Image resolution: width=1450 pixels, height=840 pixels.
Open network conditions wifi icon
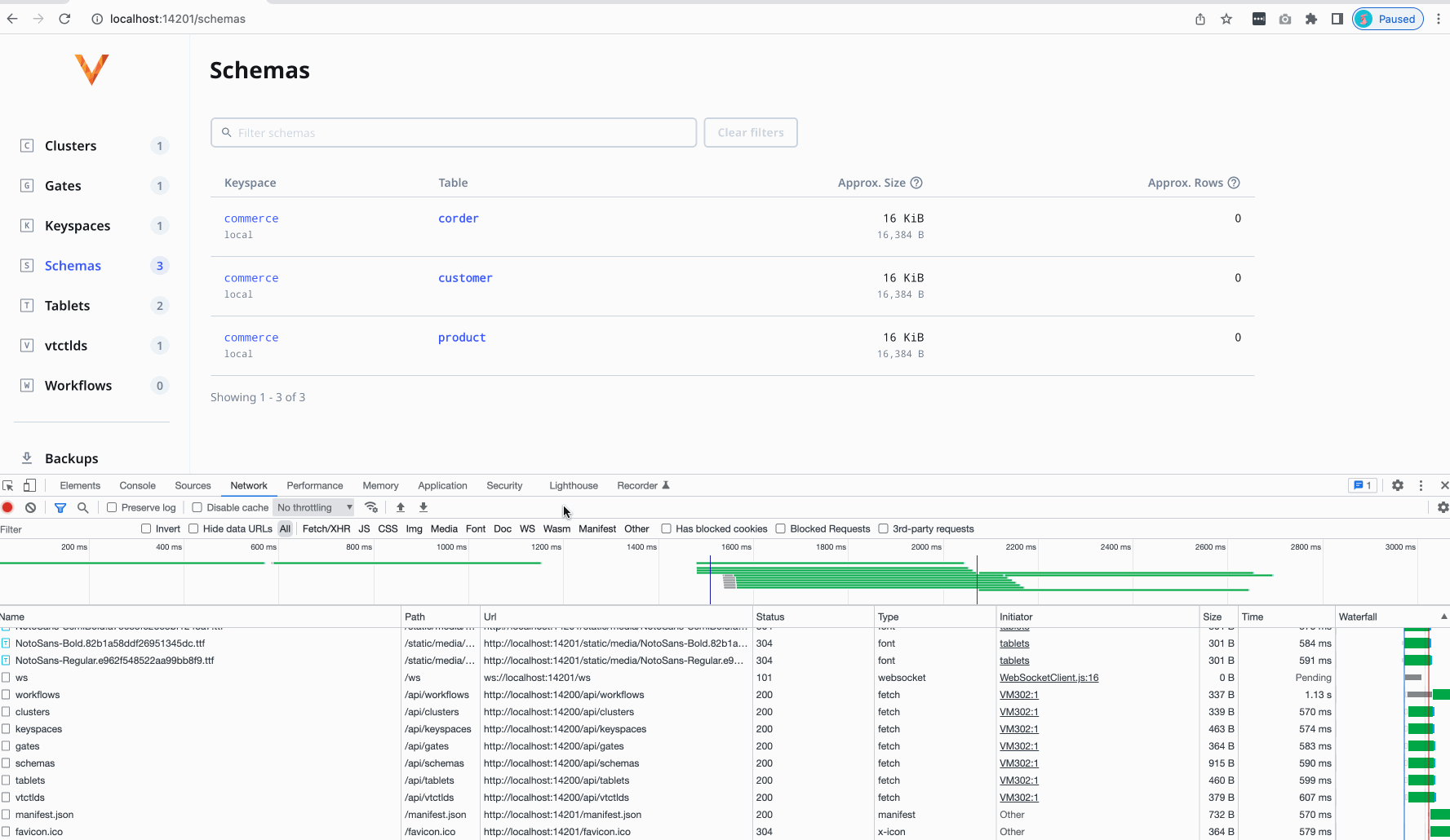coord(371,507)
